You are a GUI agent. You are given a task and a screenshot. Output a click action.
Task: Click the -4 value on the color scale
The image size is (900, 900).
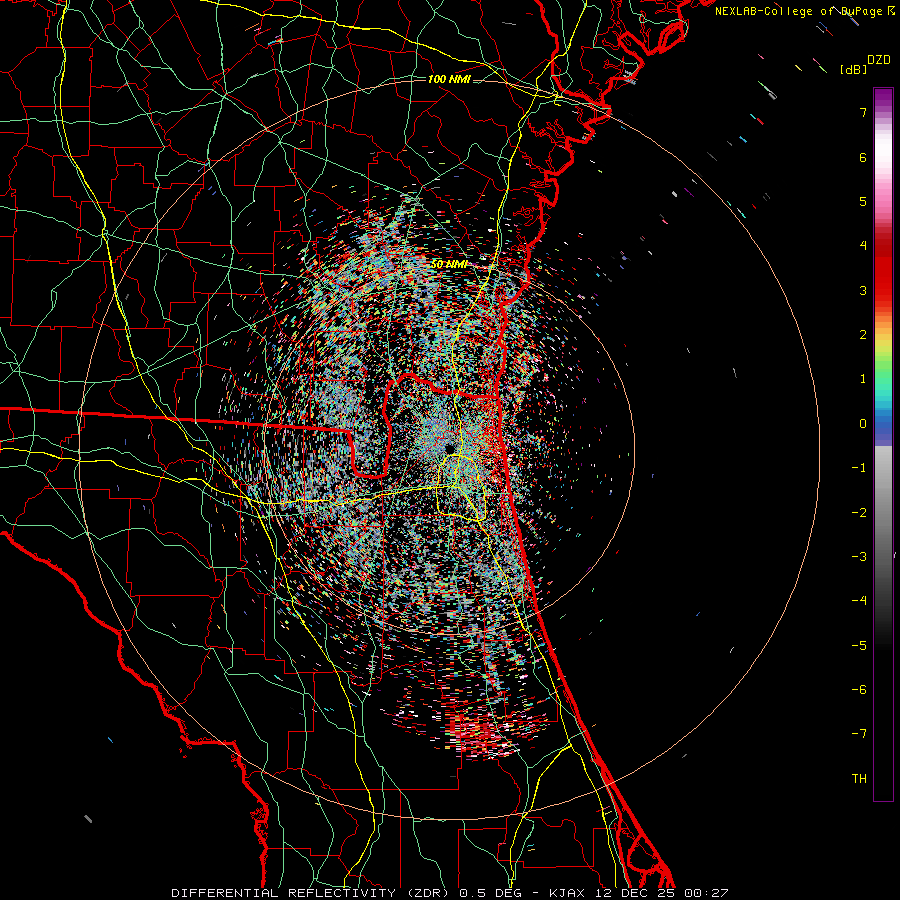click(859, 601)
